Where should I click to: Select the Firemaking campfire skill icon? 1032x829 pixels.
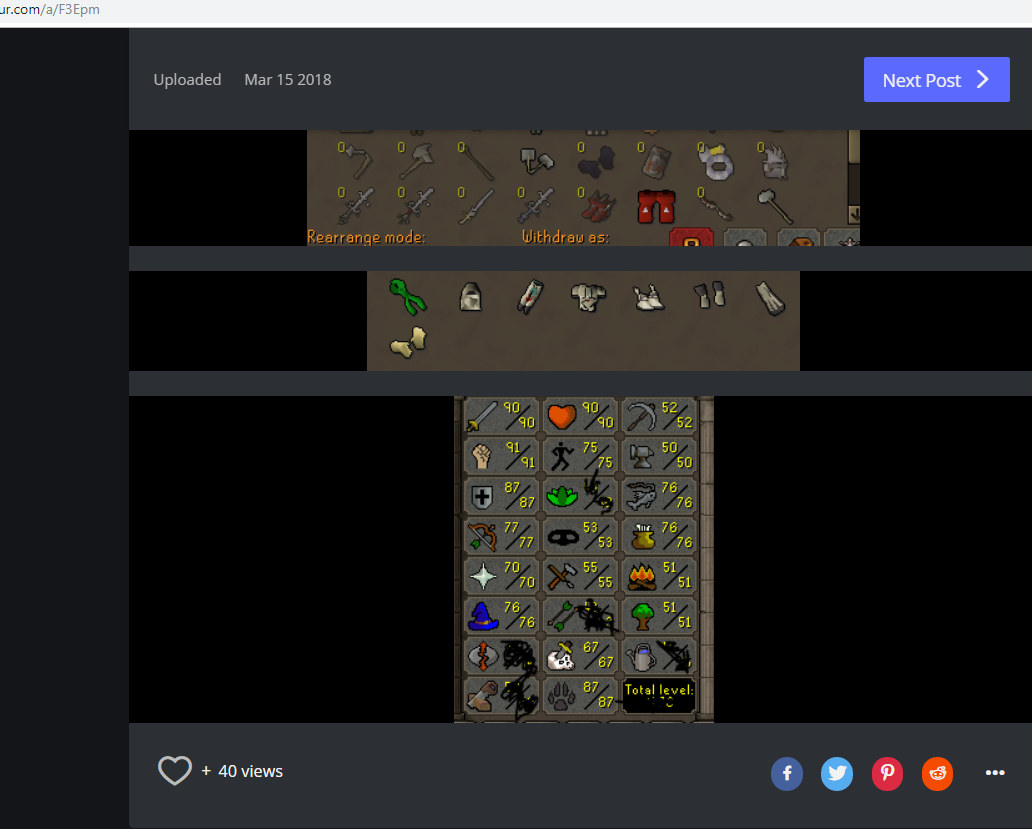click(x=641, y=576)
